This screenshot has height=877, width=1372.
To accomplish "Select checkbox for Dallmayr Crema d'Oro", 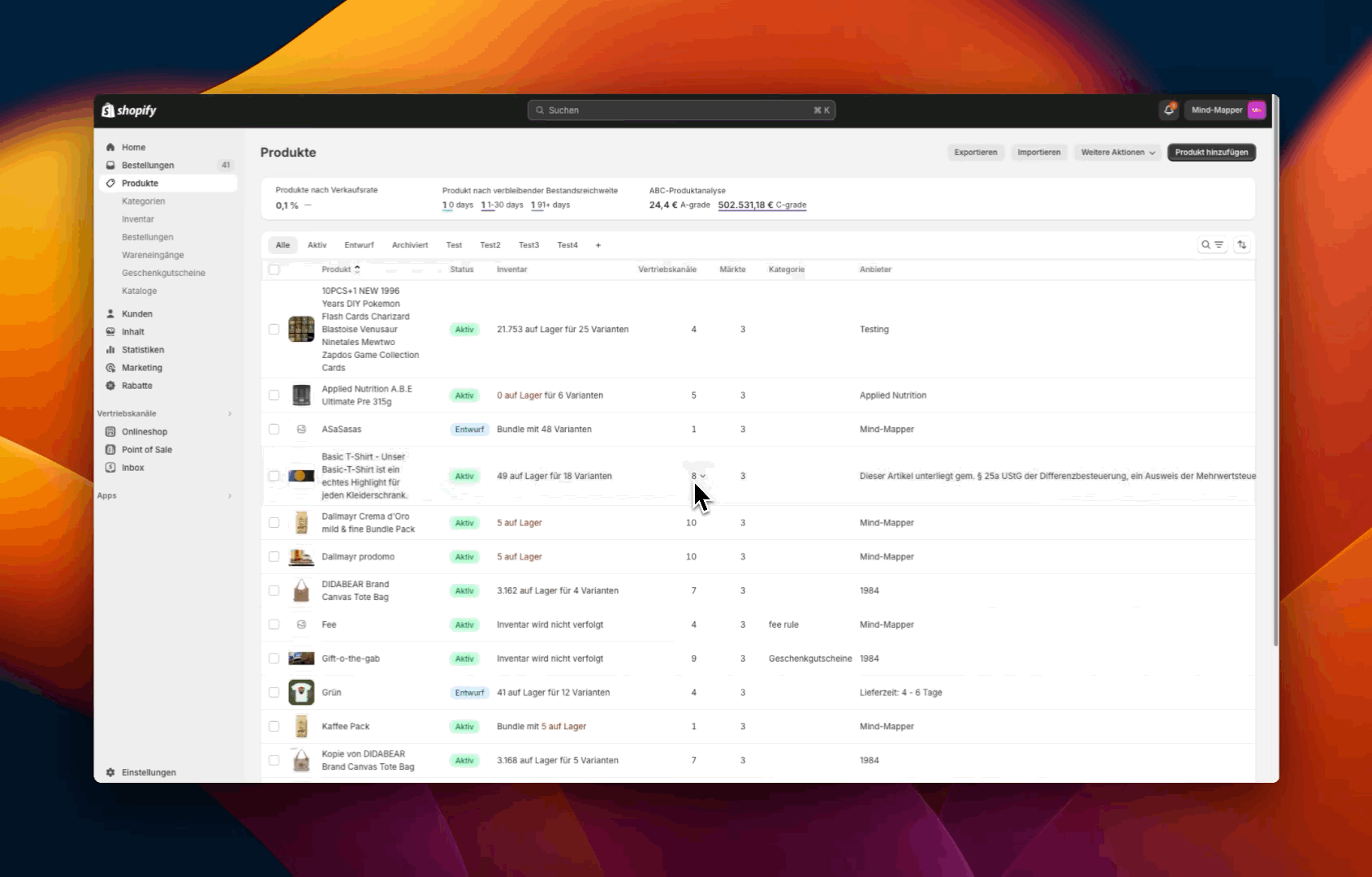I will pyautogui.click(x=274, y=522).
